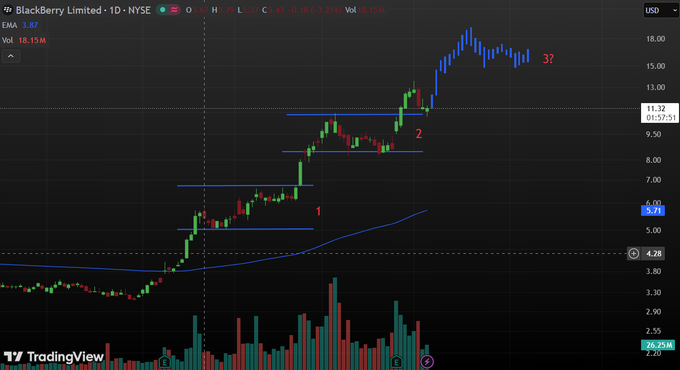Select the red text annotation '1'

(318, 211)
